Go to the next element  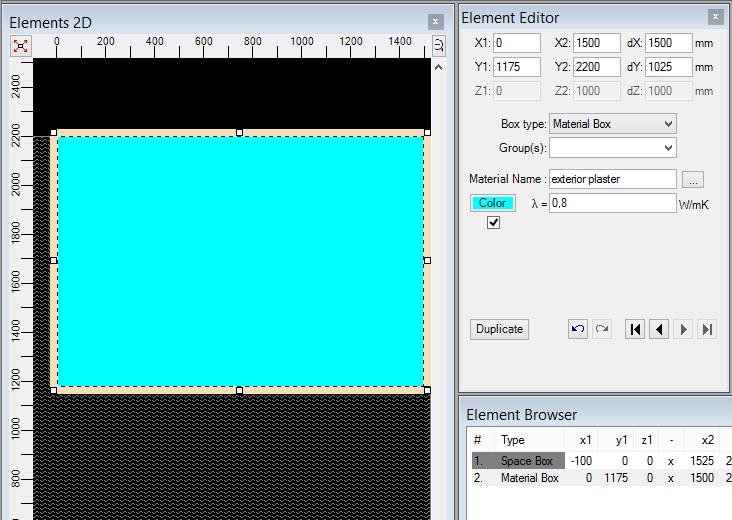point(683,329)
